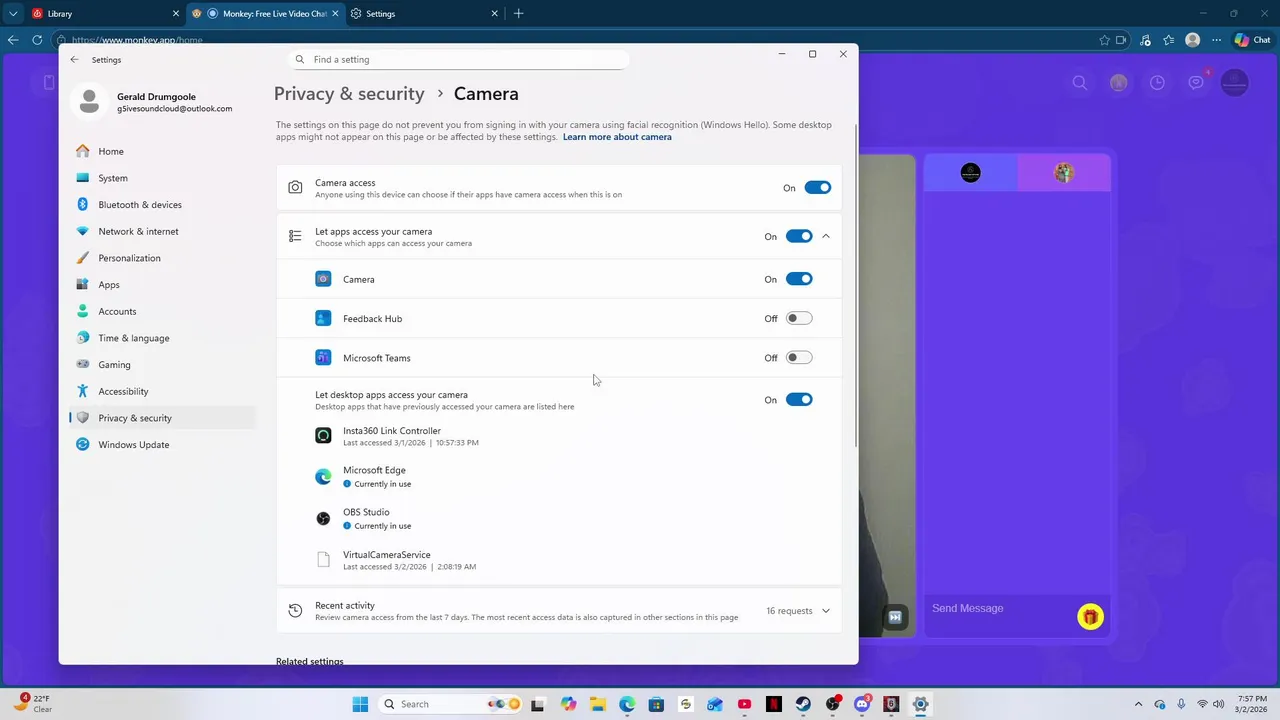Click Privacy & security breadcrumb

pos(349,94)
